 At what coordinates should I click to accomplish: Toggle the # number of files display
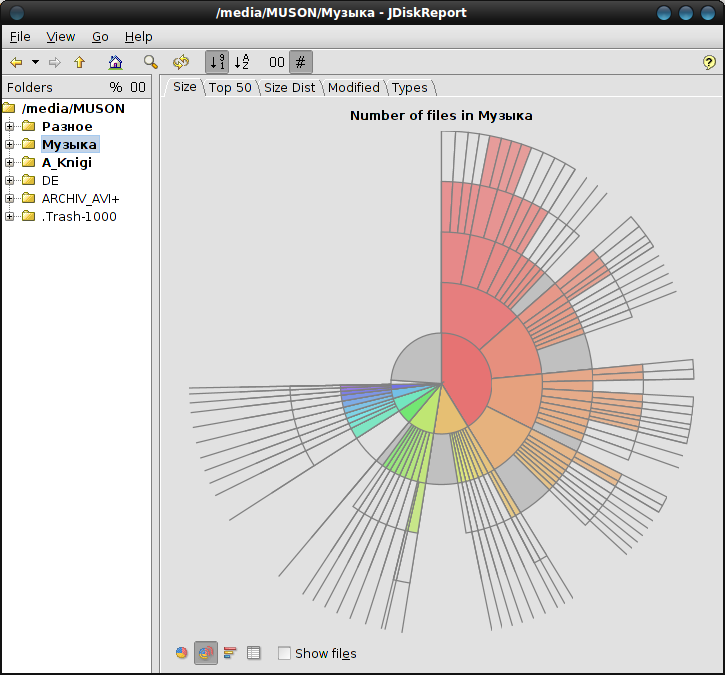301,62
